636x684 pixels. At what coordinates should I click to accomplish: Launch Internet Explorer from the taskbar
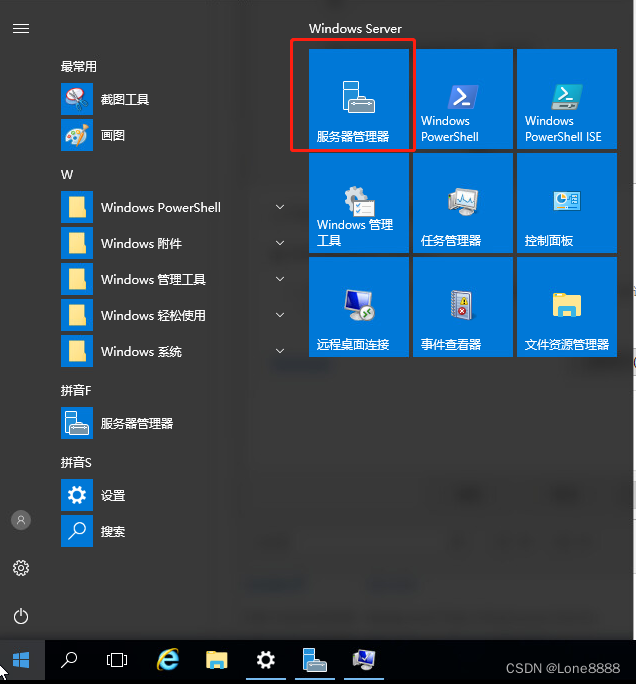tap(168, 660)
